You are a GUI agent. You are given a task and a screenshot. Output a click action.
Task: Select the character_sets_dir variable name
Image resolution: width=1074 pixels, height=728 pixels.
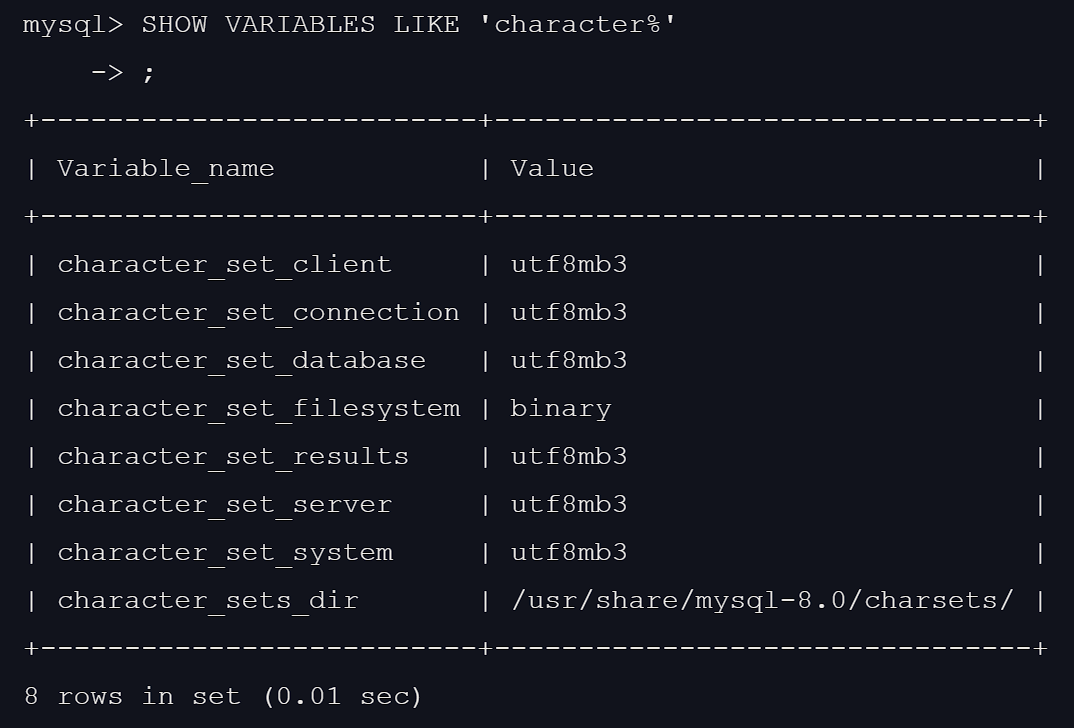point(207,601)
